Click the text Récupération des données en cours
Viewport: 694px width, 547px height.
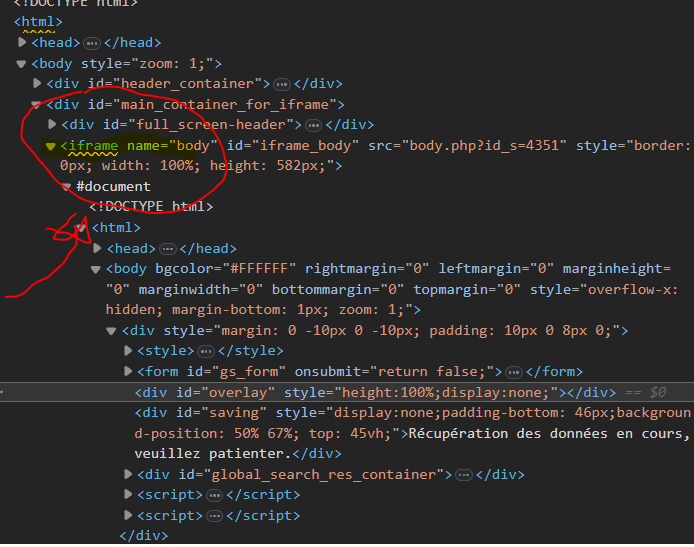(548, 433)
